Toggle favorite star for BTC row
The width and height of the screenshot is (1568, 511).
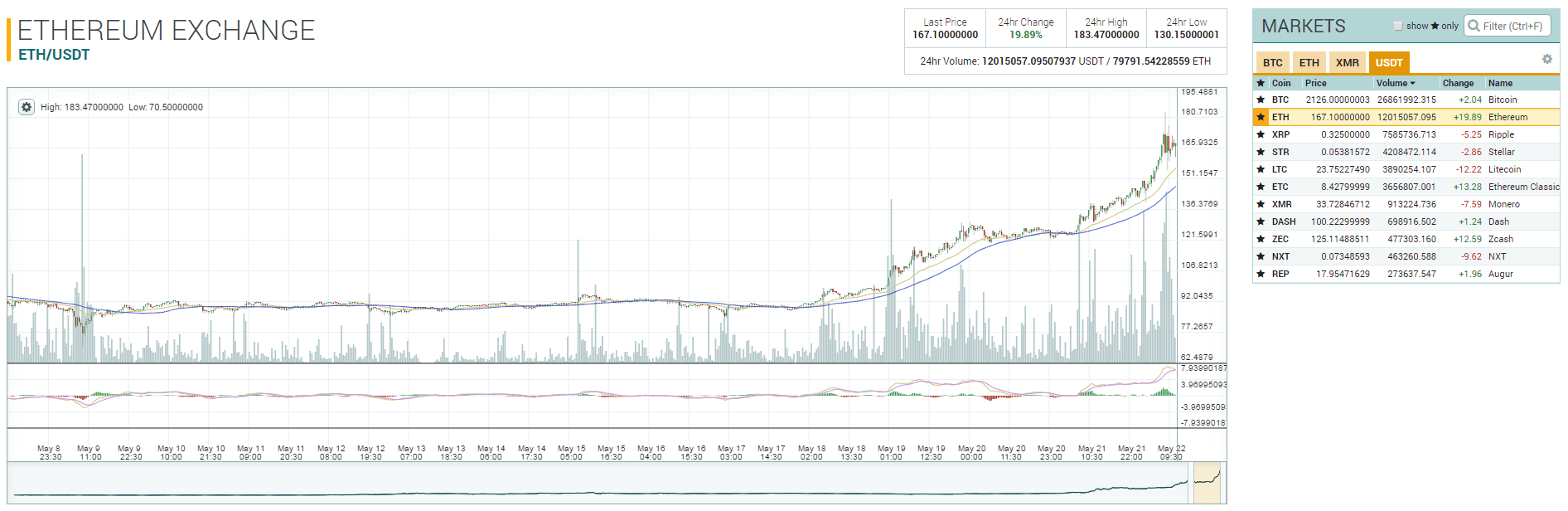(1261, 100)
